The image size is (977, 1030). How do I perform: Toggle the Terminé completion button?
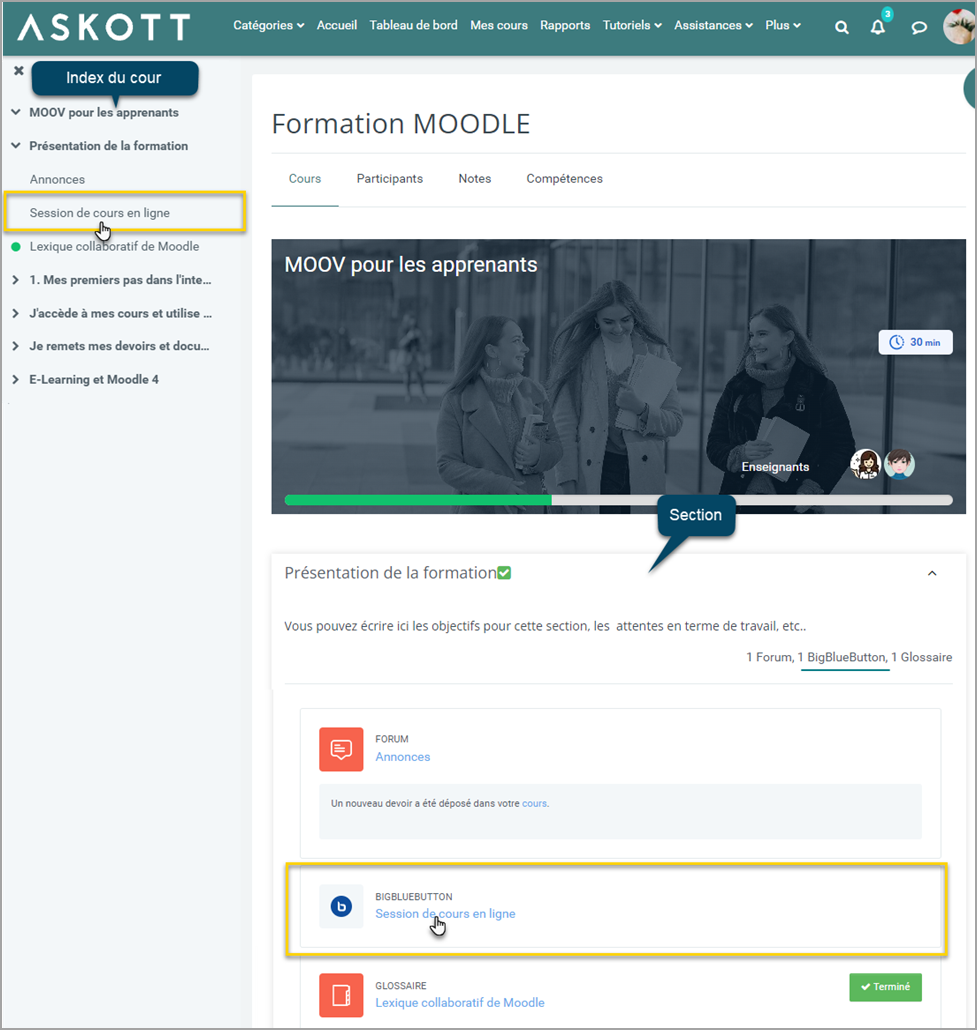coord(885,987)
